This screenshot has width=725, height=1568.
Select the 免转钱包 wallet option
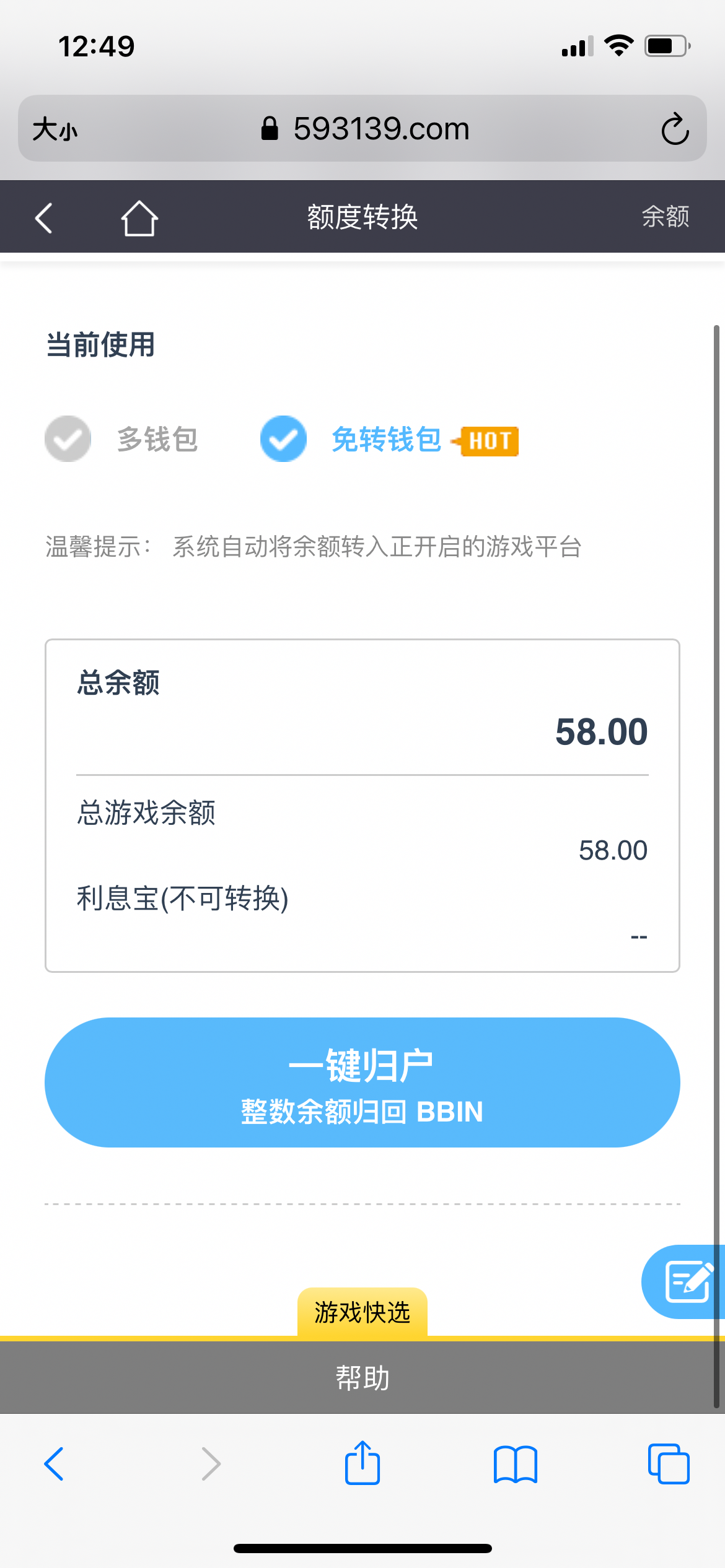click(x=387, y=440)
